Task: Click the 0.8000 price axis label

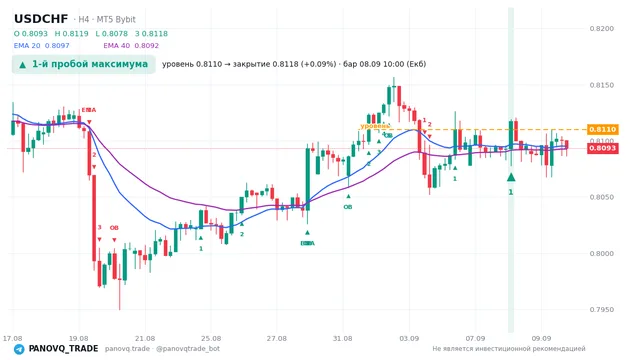Action: pos(602,253)
